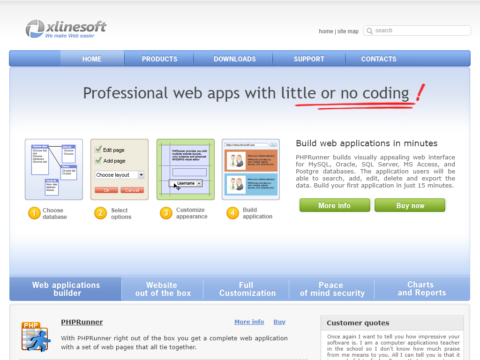Open the PHPRunner title link
The height and width of the screenshot is (360, 480).
(x=82, y=322)
